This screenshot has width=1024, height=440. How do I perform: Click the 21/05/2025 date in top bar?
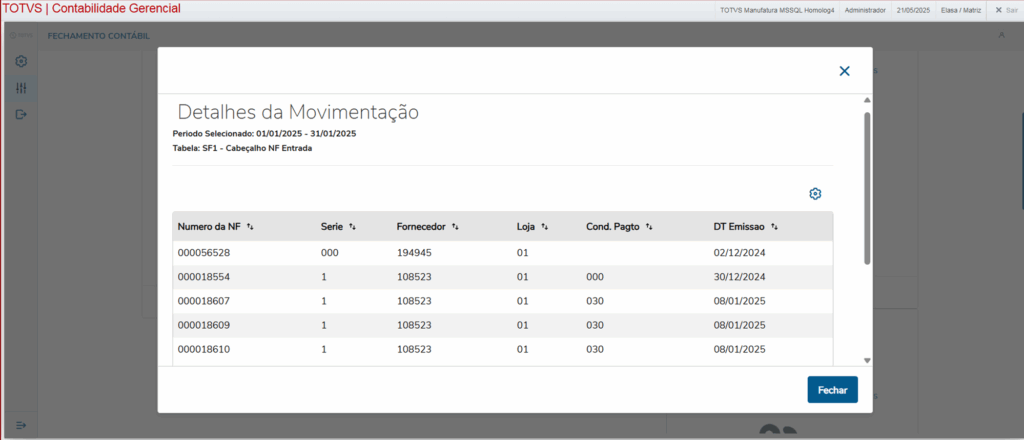tap(913, 10)
